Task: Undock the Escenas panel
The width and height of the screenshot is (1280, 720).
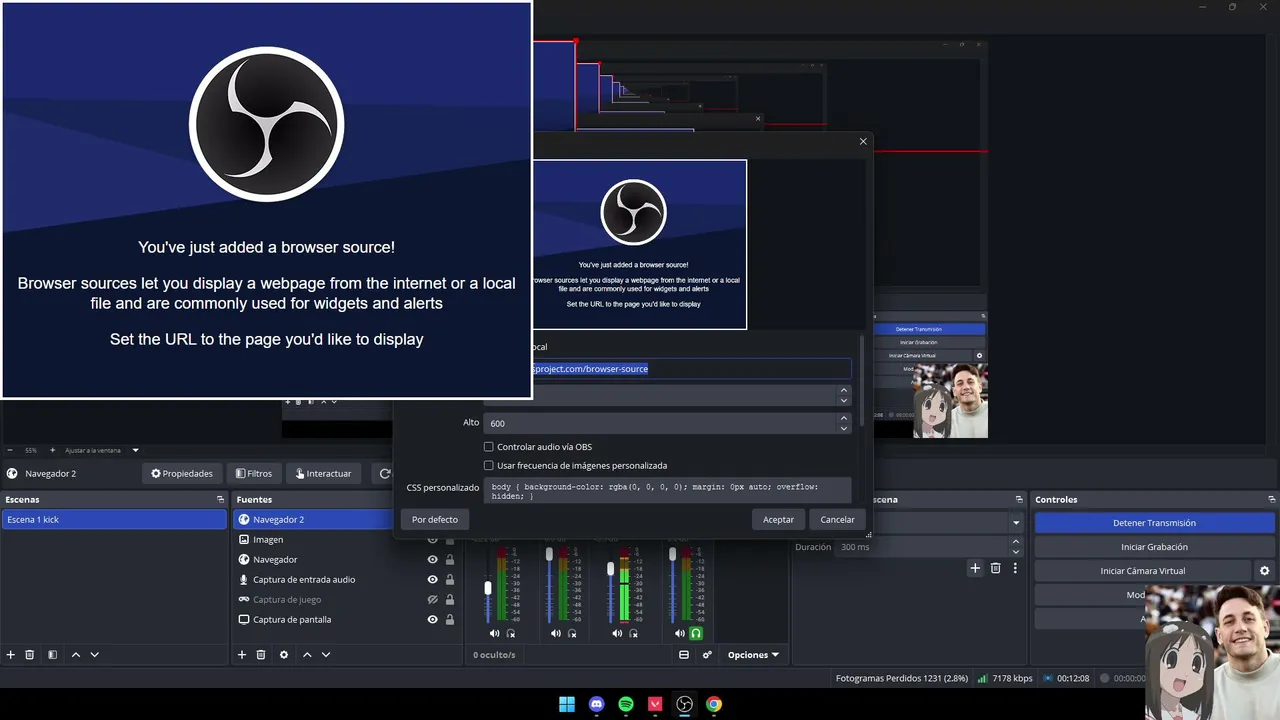Action: click(220, 499)
